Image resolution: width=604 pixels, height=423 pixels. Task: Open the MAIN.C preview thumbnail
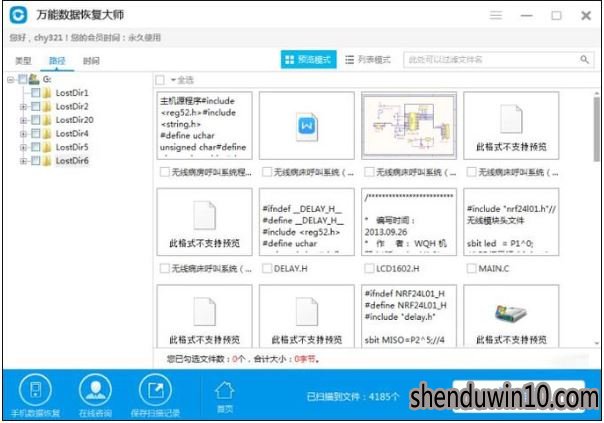511,222
